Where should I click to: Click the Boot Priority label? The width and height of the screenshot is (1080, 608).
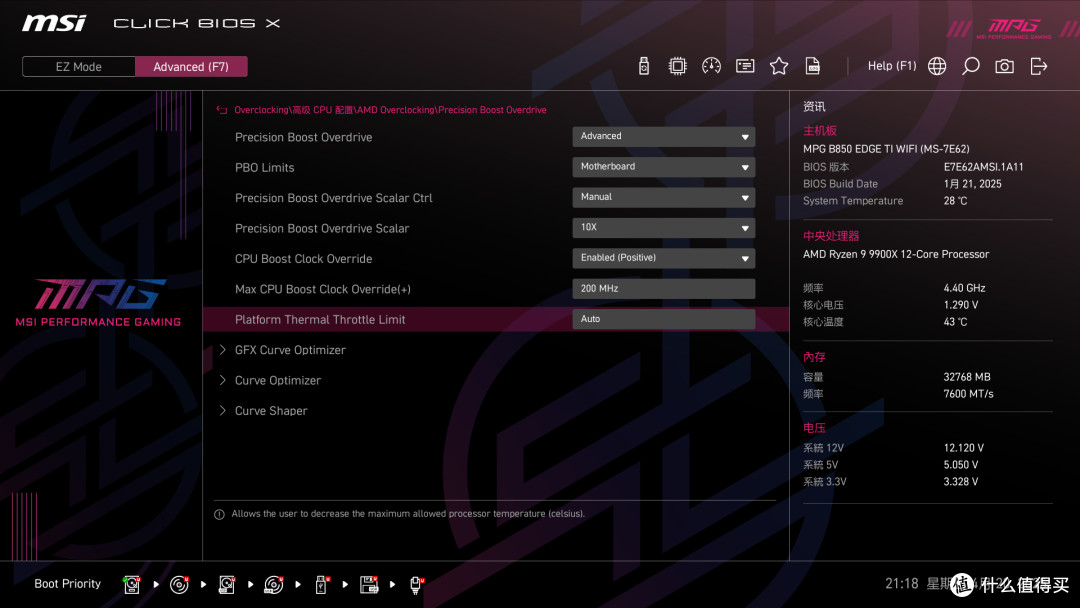(68, 584)
